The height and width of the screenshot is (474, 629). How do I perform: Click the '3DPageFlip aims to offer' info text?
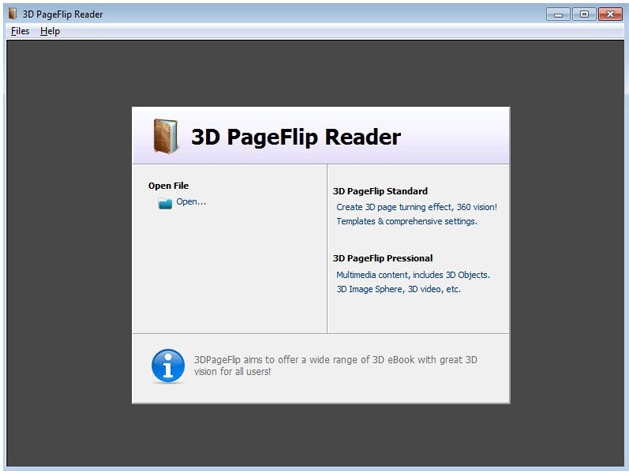[x=336, y=365]
